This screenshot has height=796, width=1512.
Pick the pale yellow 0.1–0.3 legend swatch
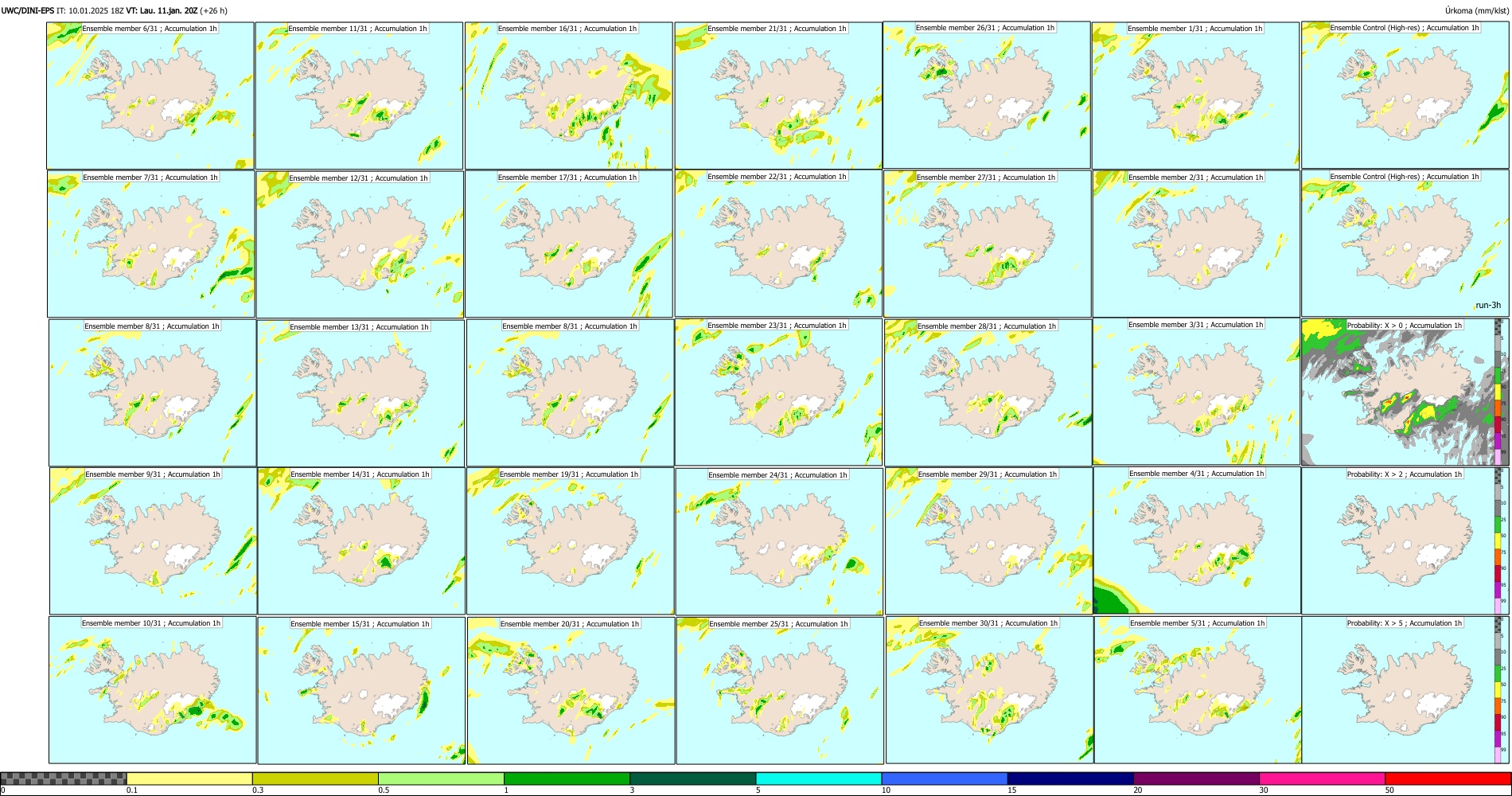click(189, 778)
